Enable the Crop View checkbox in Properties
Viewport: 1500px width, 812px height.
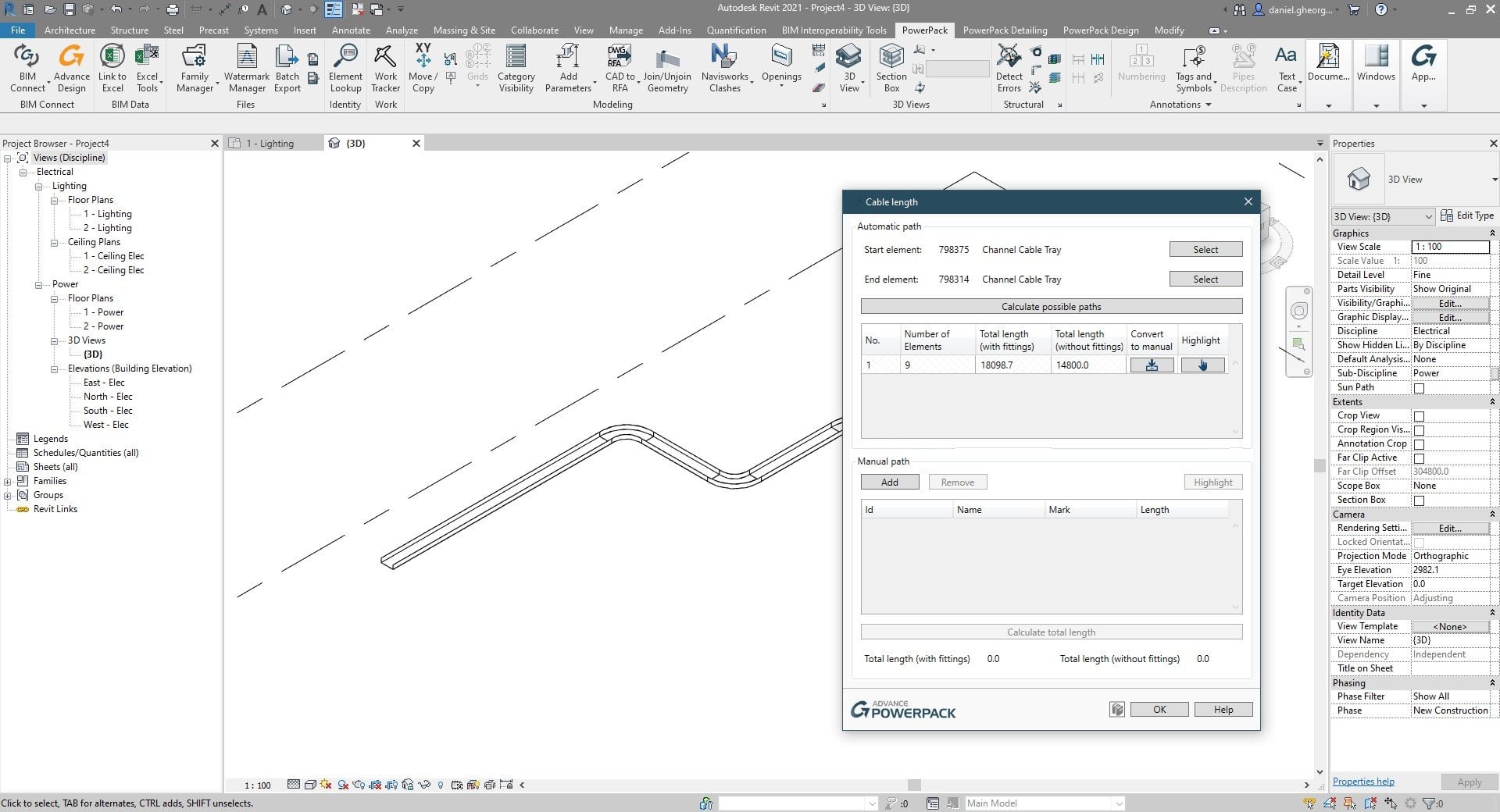tap(1418, 415)
